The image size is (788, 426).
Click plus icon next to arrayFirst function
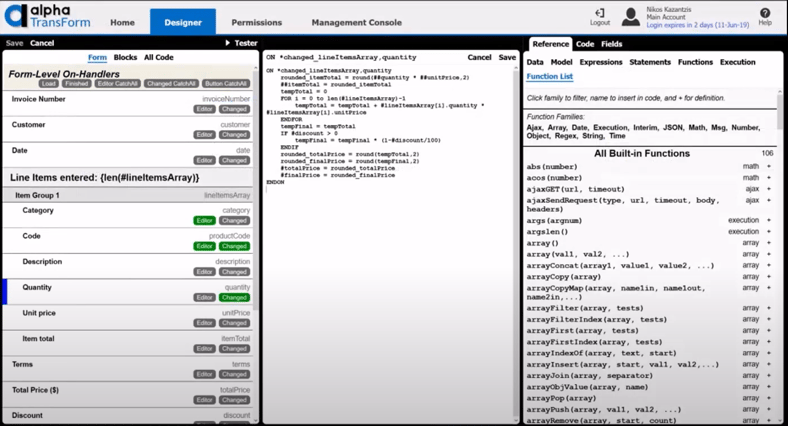768,331
